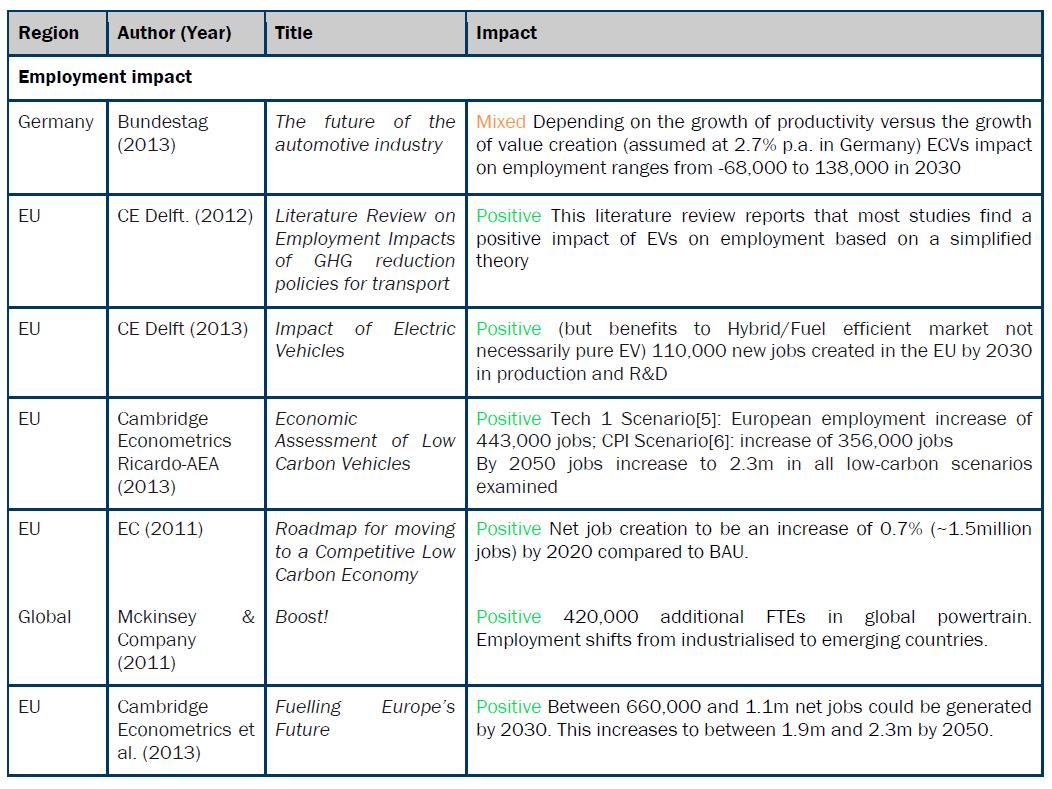
Task: Click the Global region cell
Action: (45, 617)
